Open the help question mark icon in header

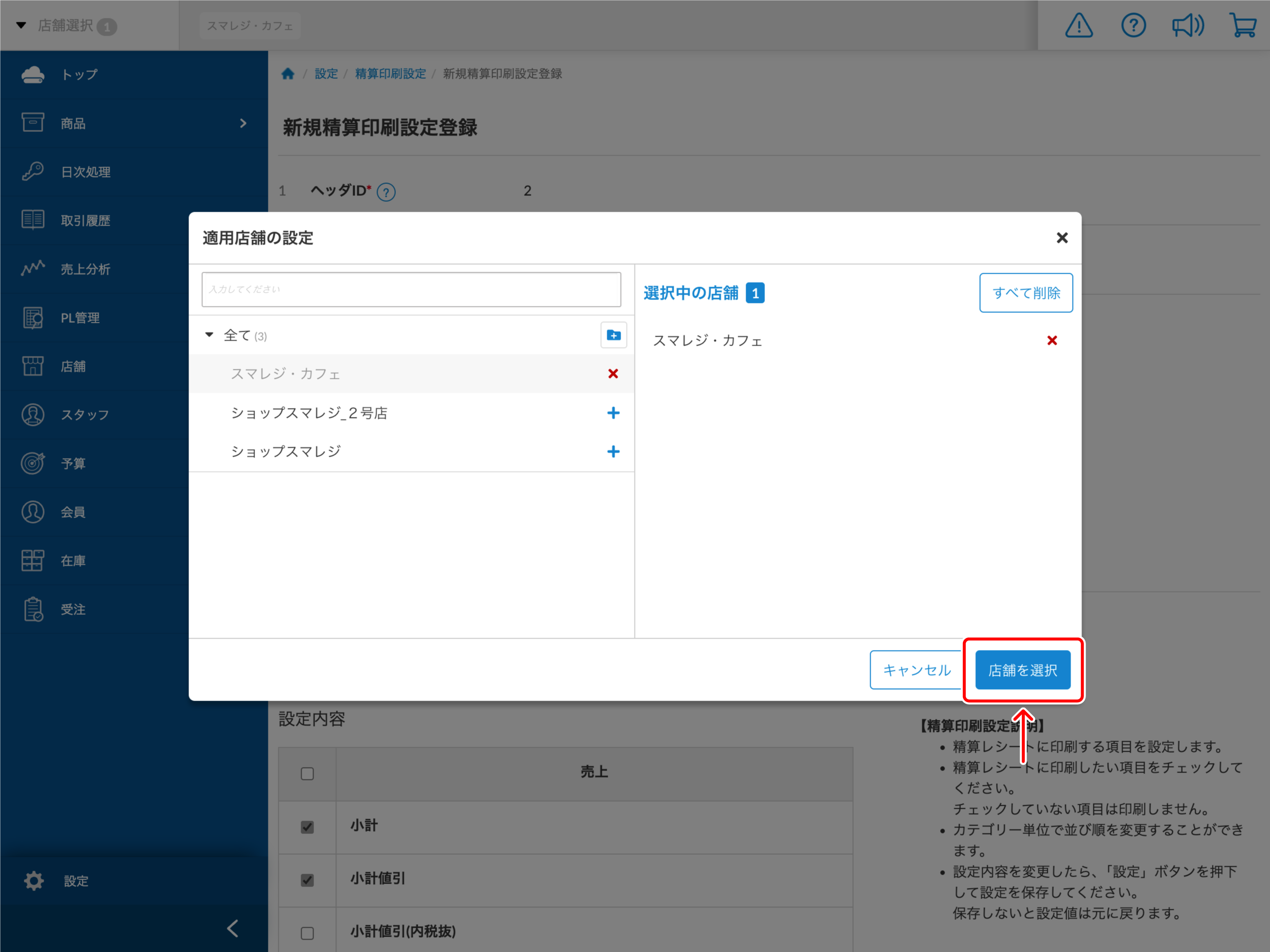pyautogui.click(x=1134, y=26)
